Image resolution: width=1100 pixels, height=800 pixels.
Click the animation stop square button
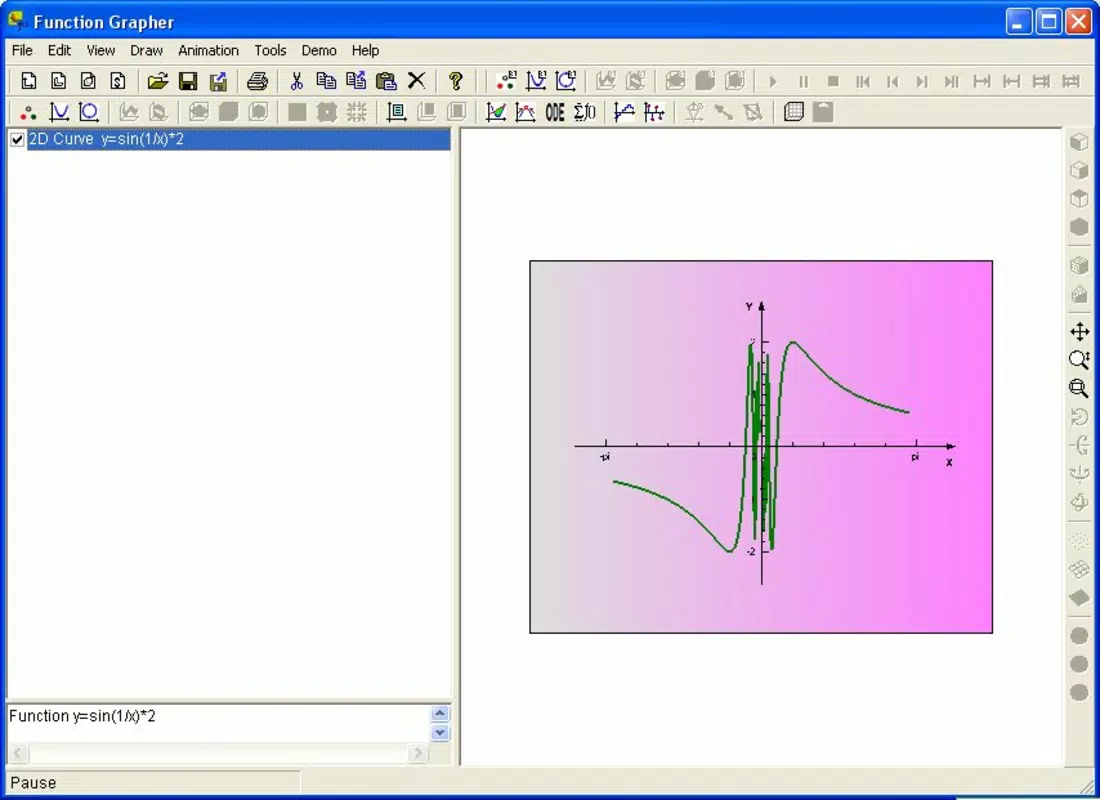(833, 82)
